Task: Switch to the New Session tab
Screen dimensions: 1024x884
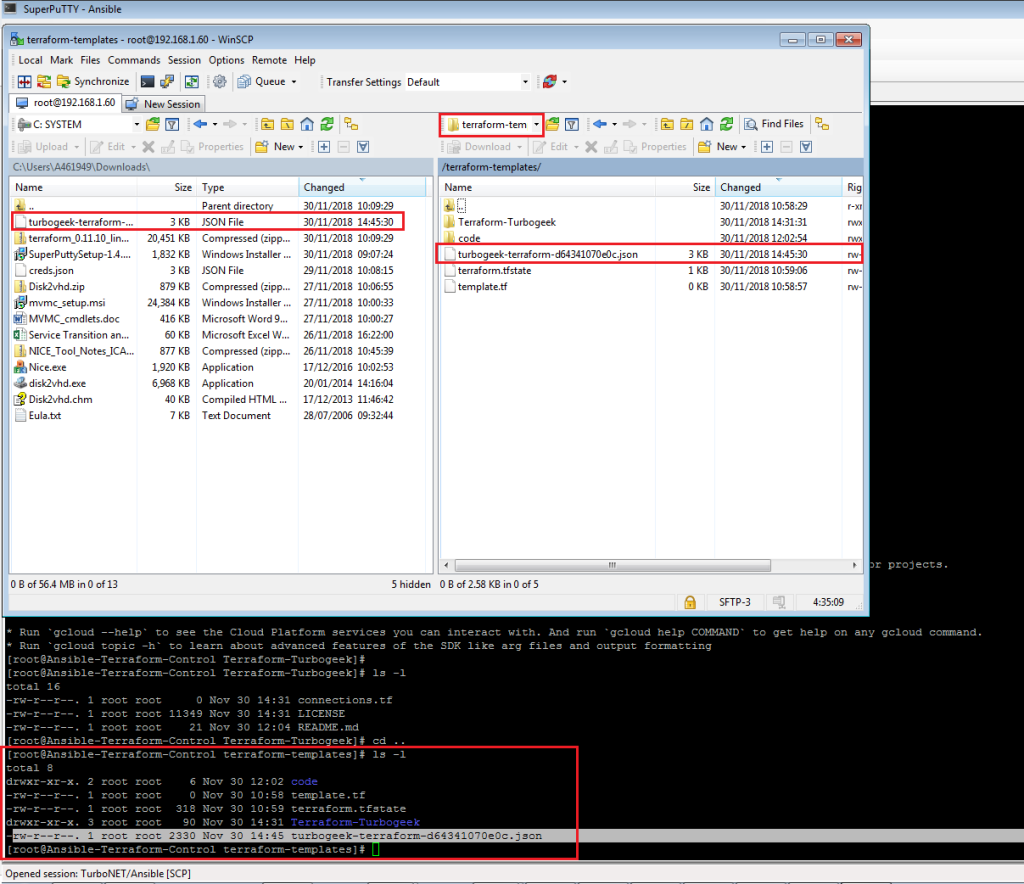Action: tap(163, 104)
